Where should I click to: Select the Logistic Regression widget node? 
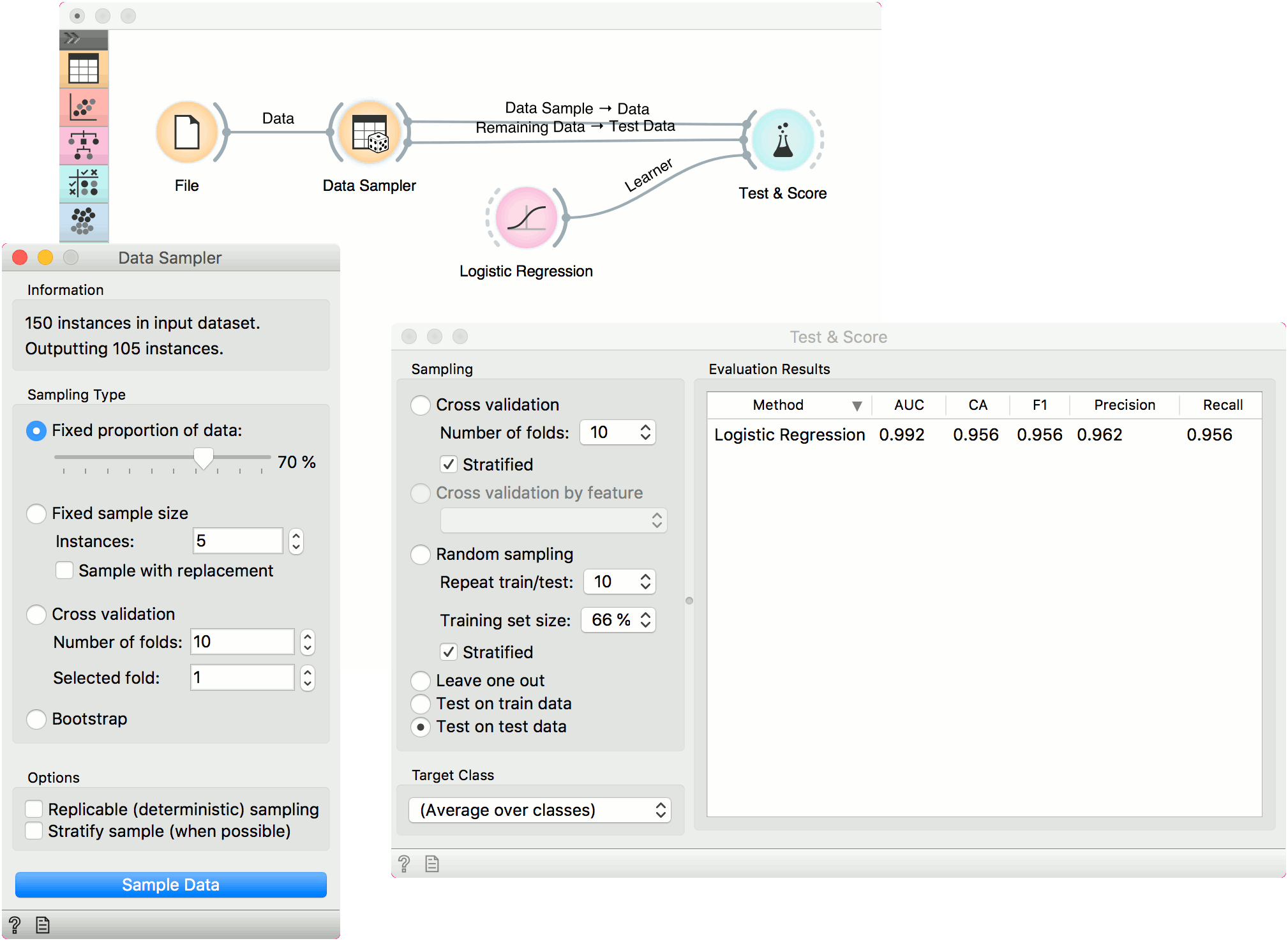click(527, 218)
